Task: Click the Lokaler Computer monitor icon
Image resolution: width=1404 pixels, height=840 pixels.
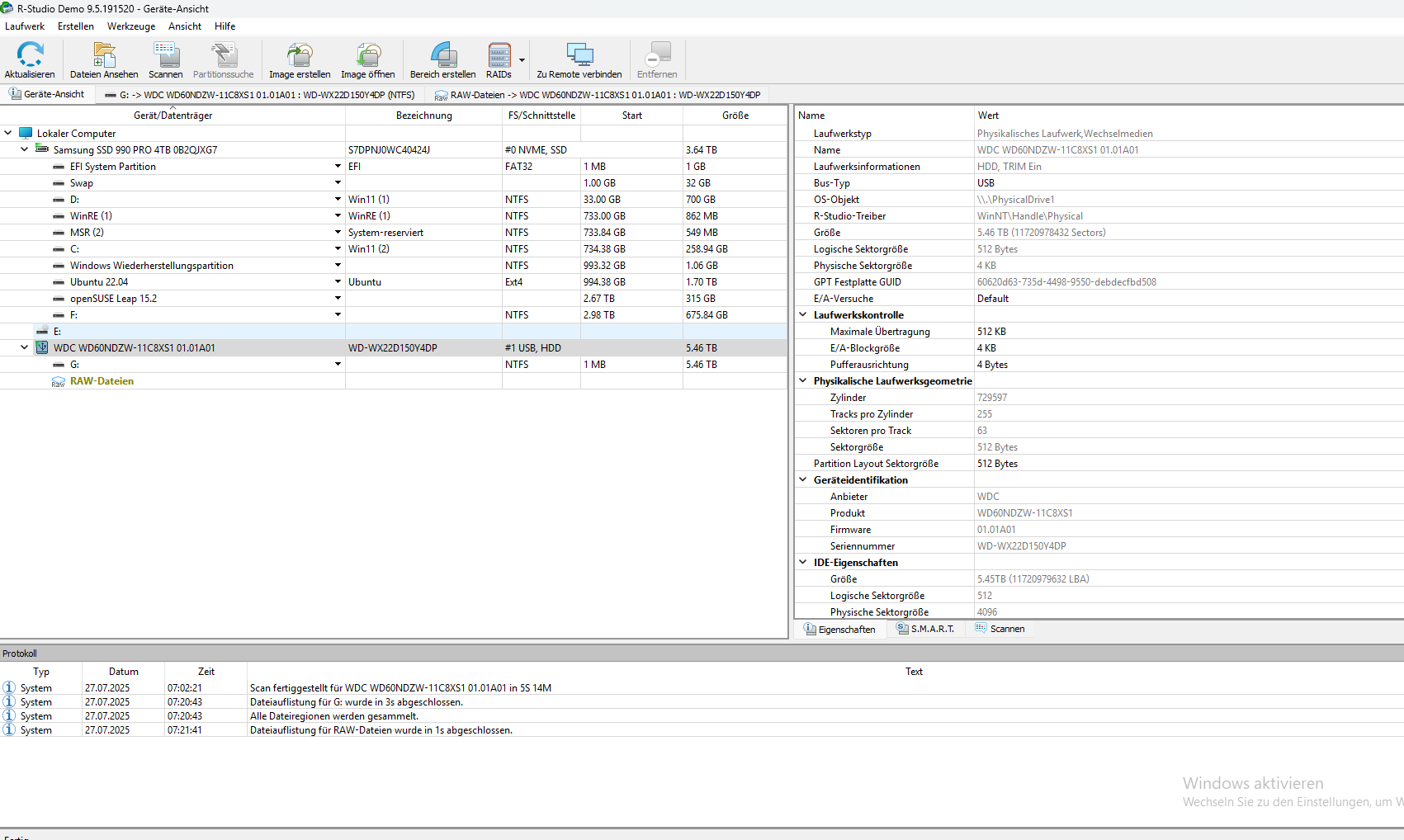Action: [26, 133]
